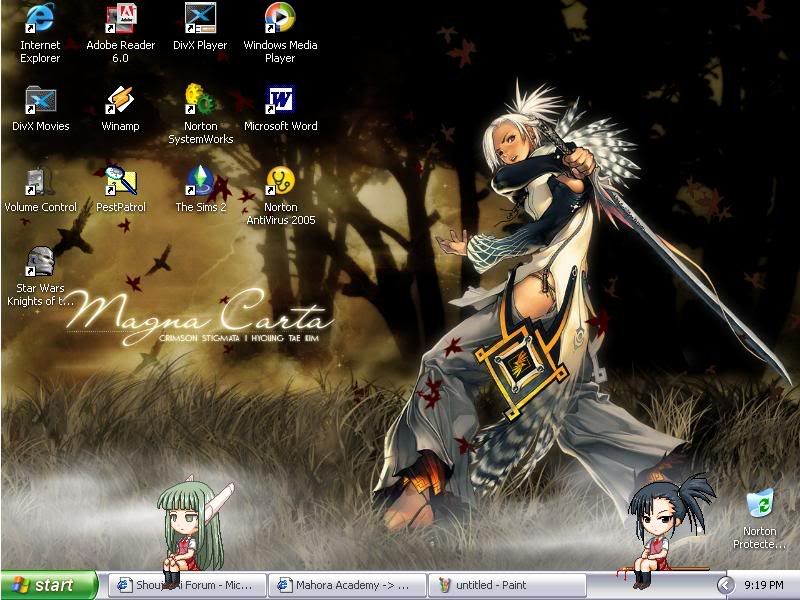This screenshot has width=800, height=600.
Task: Open Norton AntiVirus 2005 icon
Action: pyautogui.click(x=280, y=181)
